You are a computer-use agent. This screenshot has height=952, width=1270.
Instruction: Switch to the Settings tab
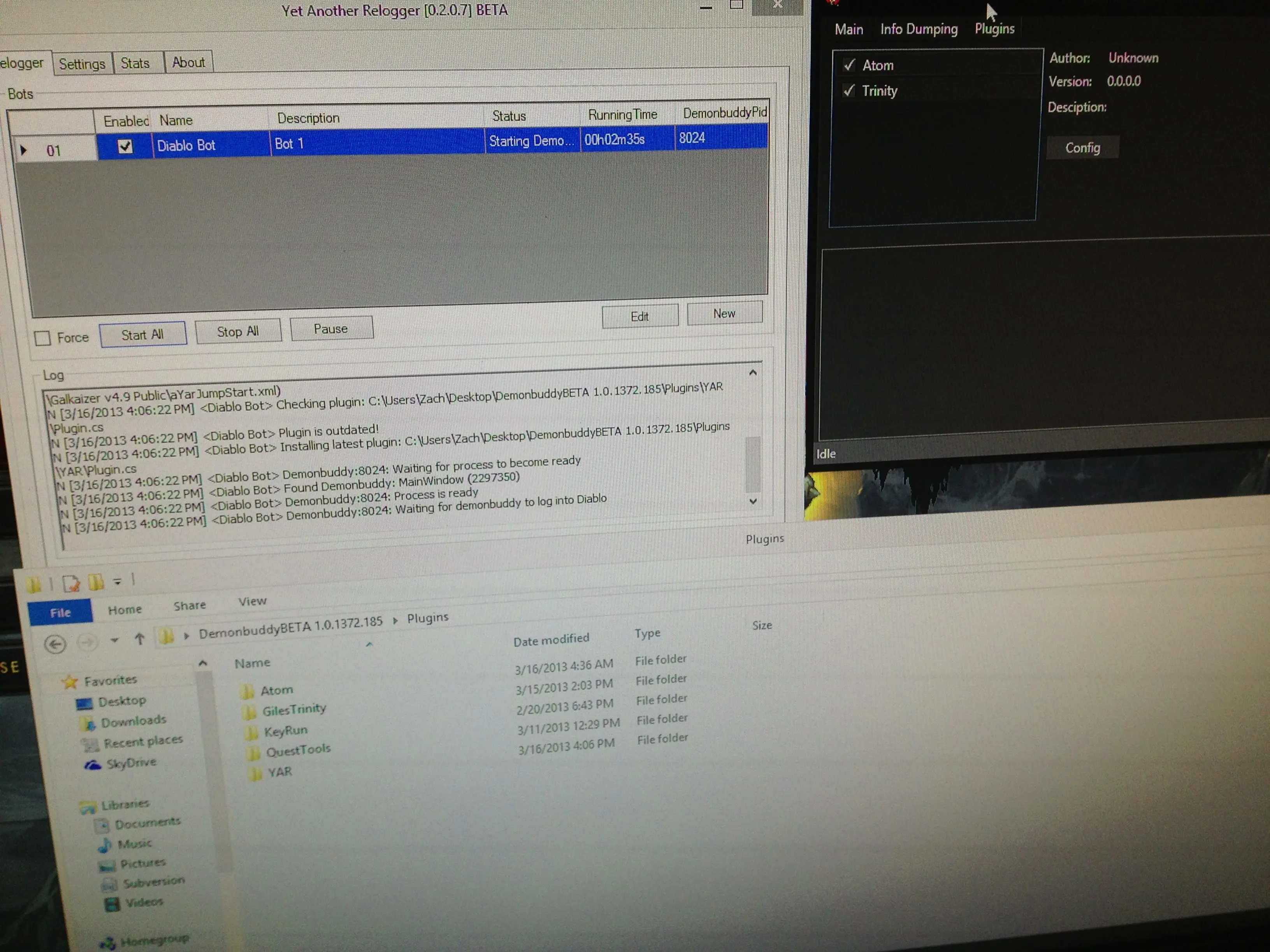click(82, 64)
